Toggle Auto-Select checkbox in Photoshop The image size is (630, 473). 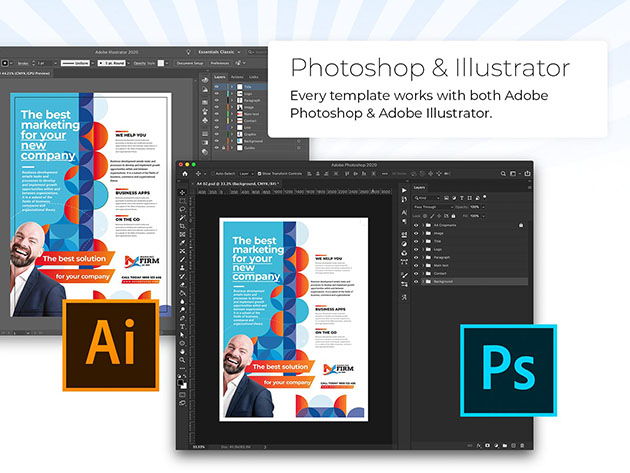click(213, 174)
